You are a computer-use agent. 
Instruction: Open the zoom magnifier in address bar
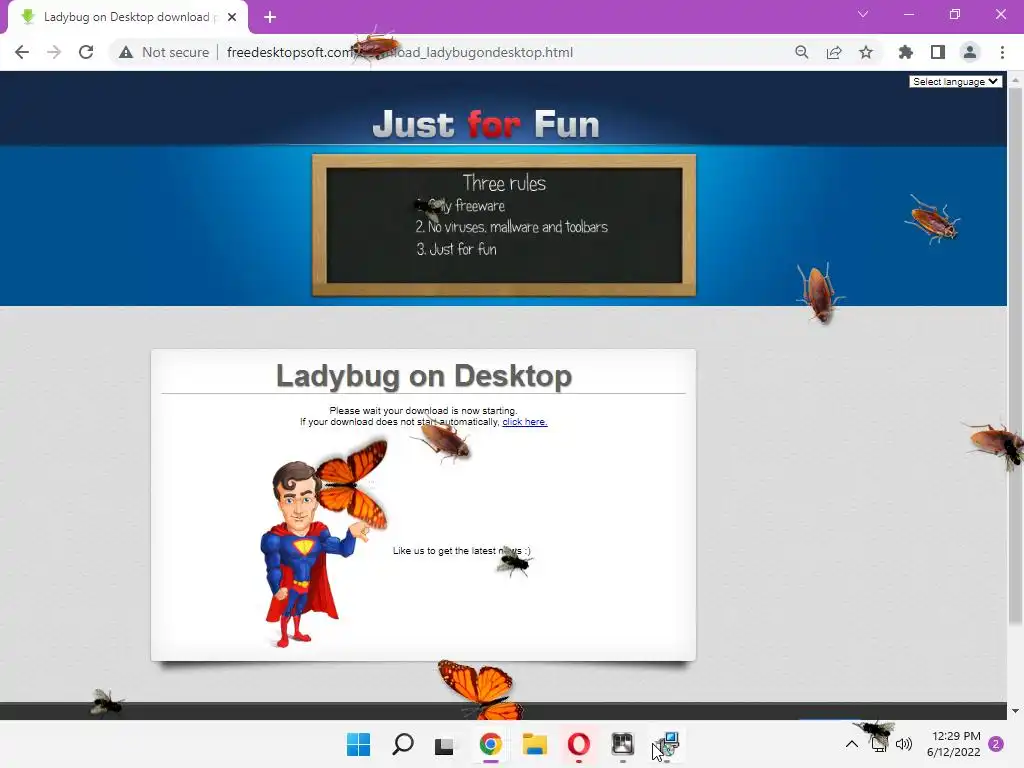802,52
